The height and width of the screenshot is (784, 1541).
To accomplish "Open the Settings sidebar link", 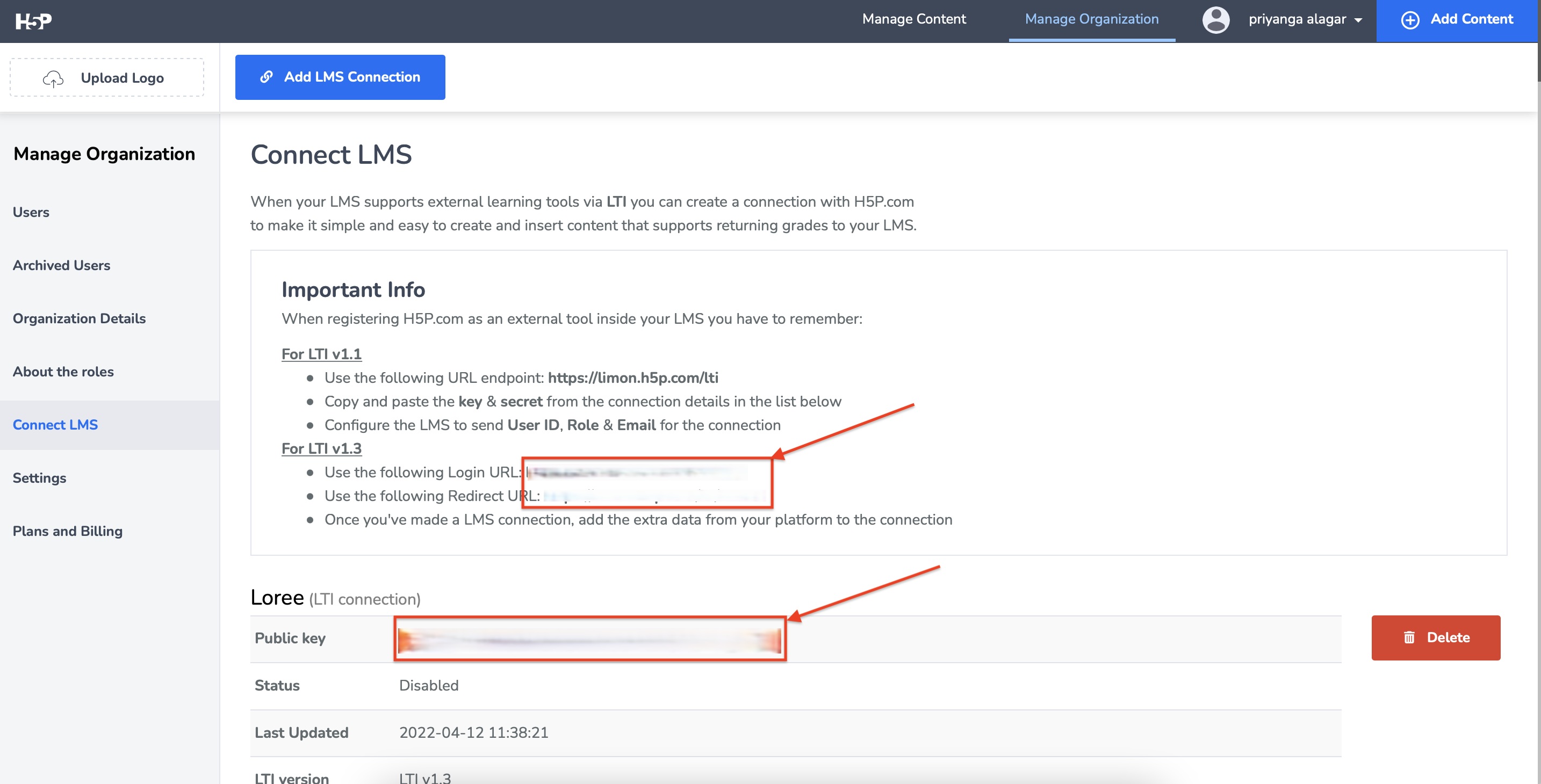I will pos(39,478).
